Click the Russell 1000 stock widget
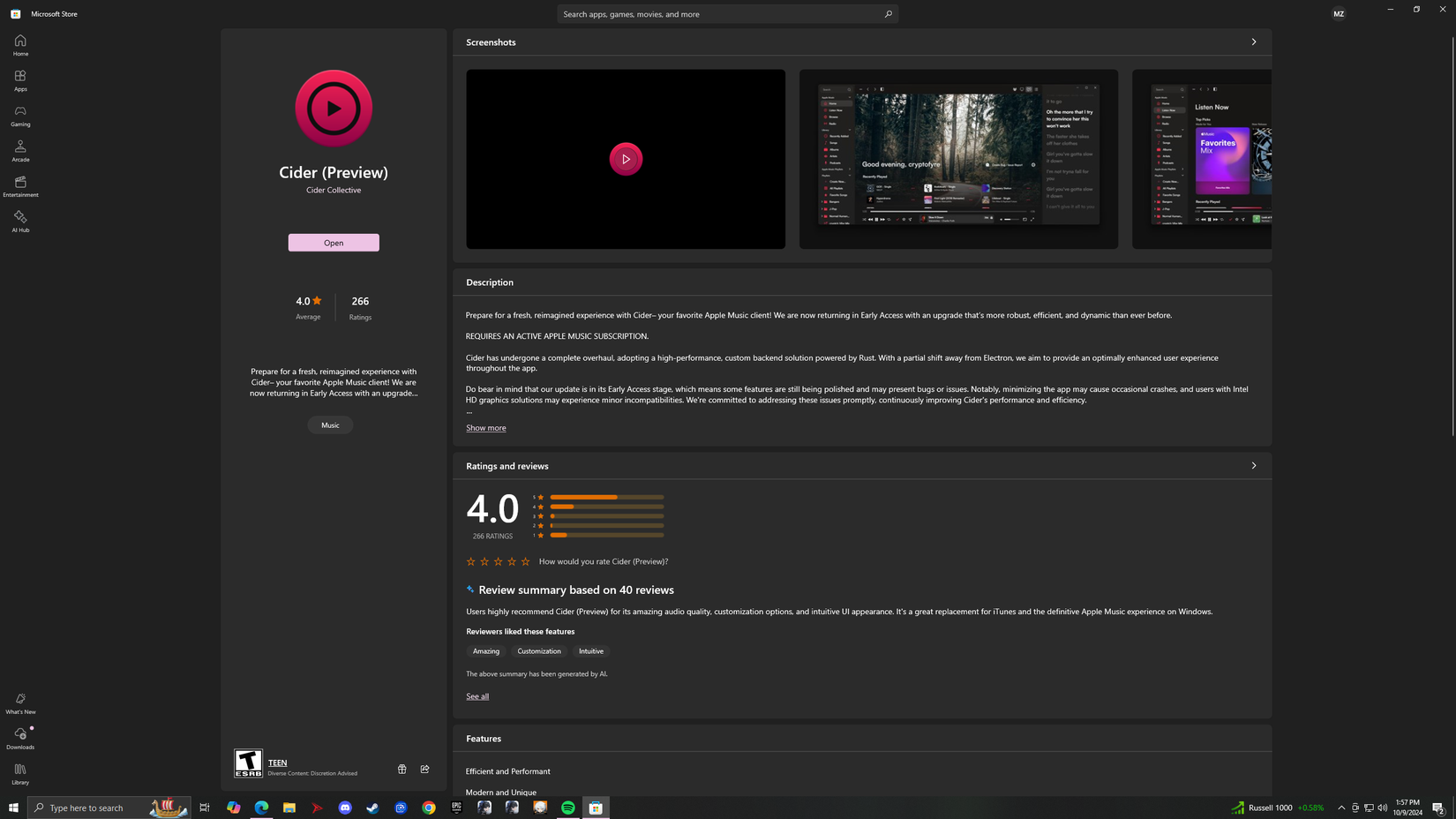1456x819 pixels. click(x=1278, y=808)
